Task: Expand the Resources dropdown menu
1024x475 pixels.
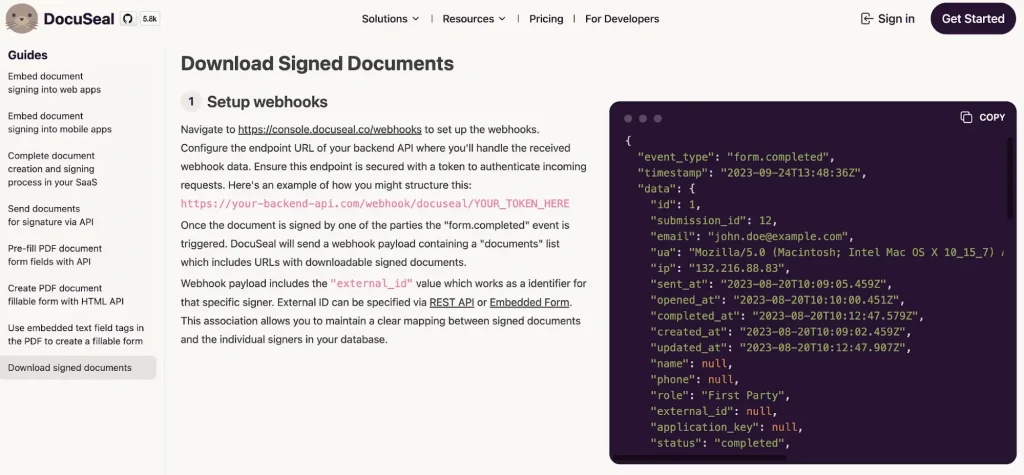Action: pyautogui.click(x=474, y=19)
